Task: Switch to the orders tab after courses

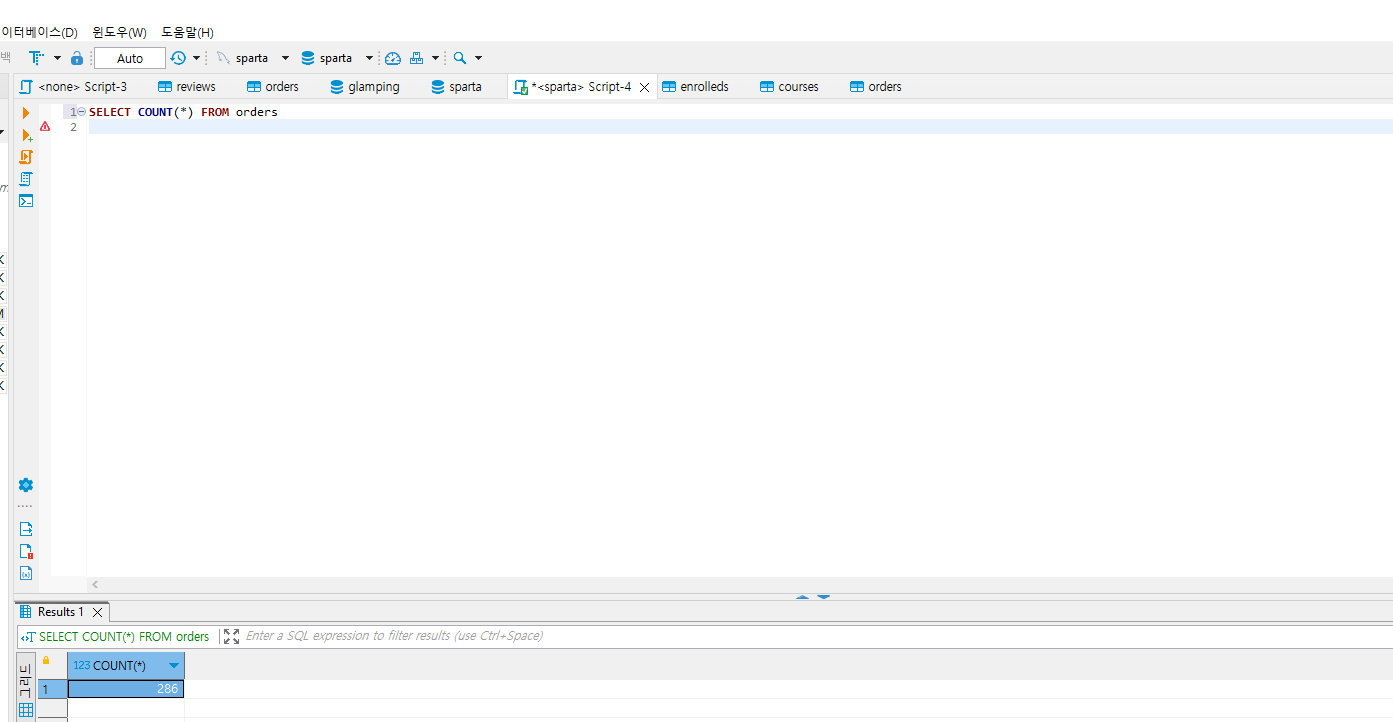Action: tap(876, 87)
